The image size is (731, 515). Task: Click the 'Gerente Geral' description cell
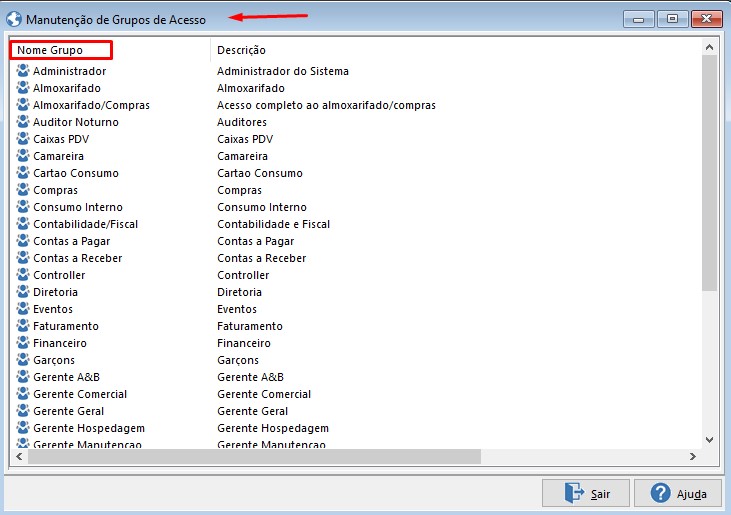pyautogui.click(x=253, y=411)
